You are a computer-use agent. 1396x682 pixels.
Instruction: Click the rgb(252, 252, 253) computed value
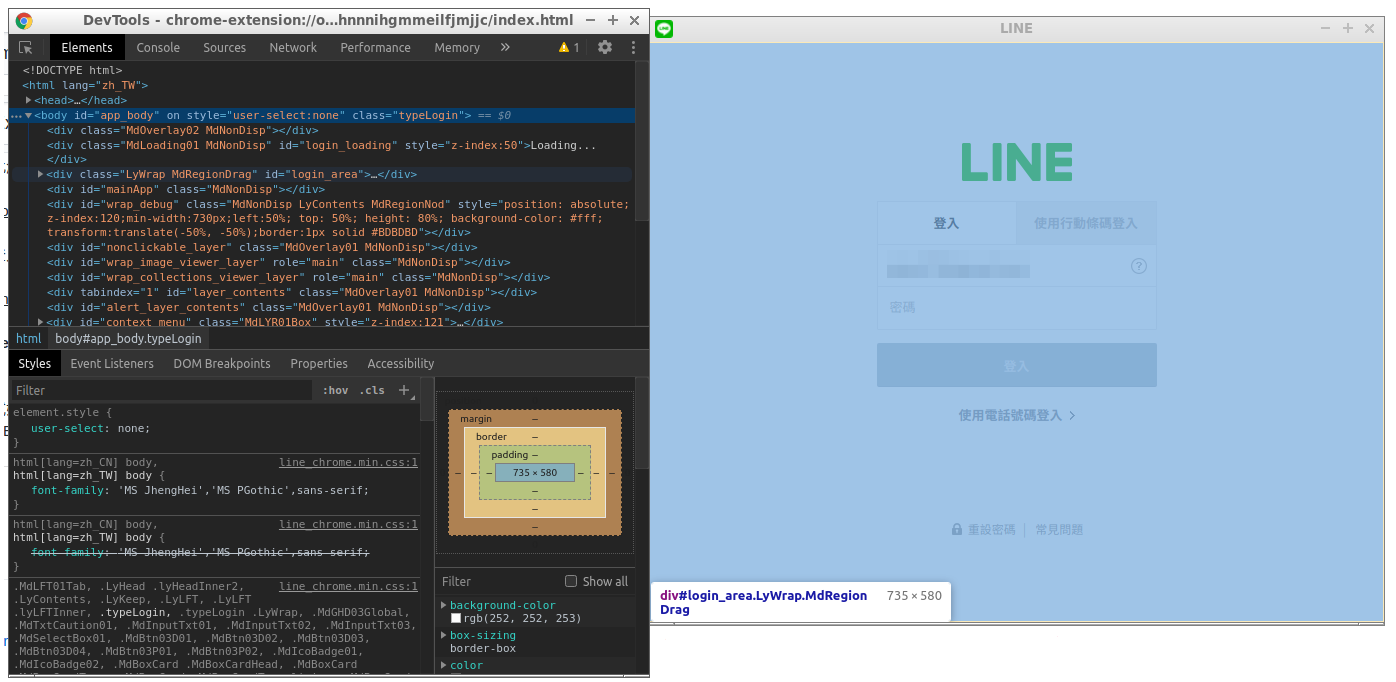pos(522,618)
